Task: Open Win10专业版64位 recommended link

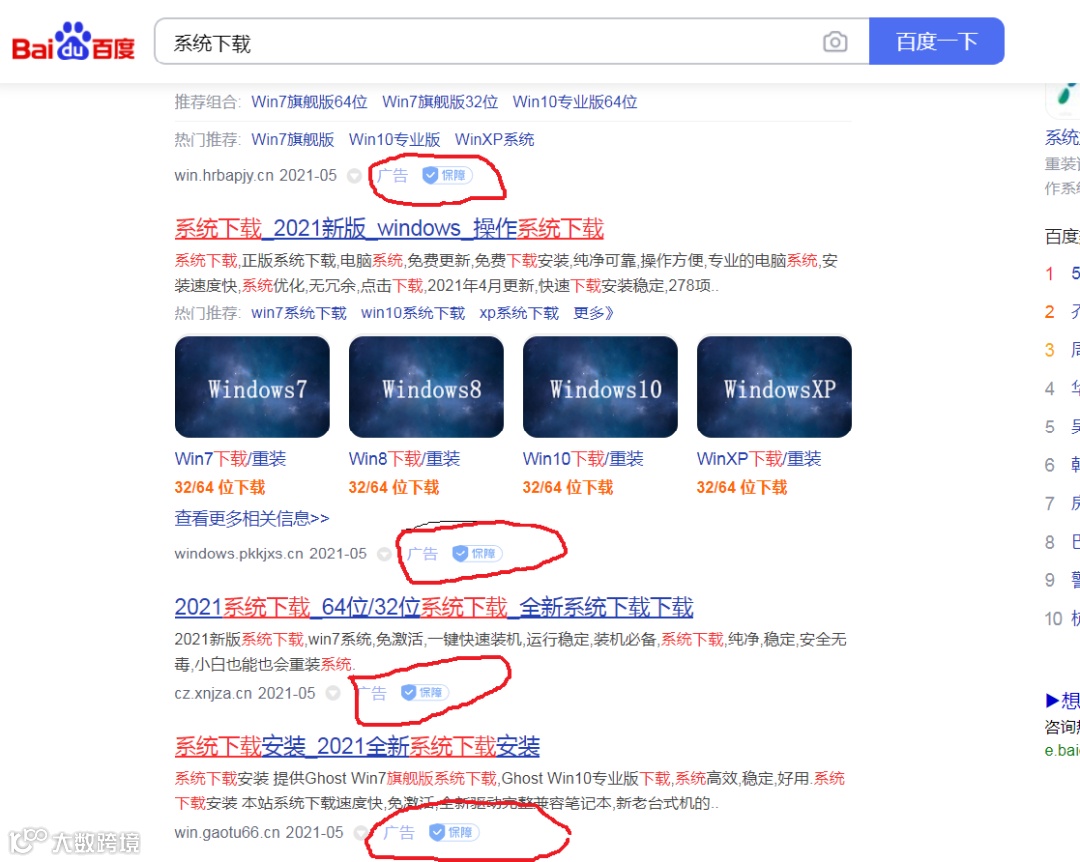Action: [574, 102]
